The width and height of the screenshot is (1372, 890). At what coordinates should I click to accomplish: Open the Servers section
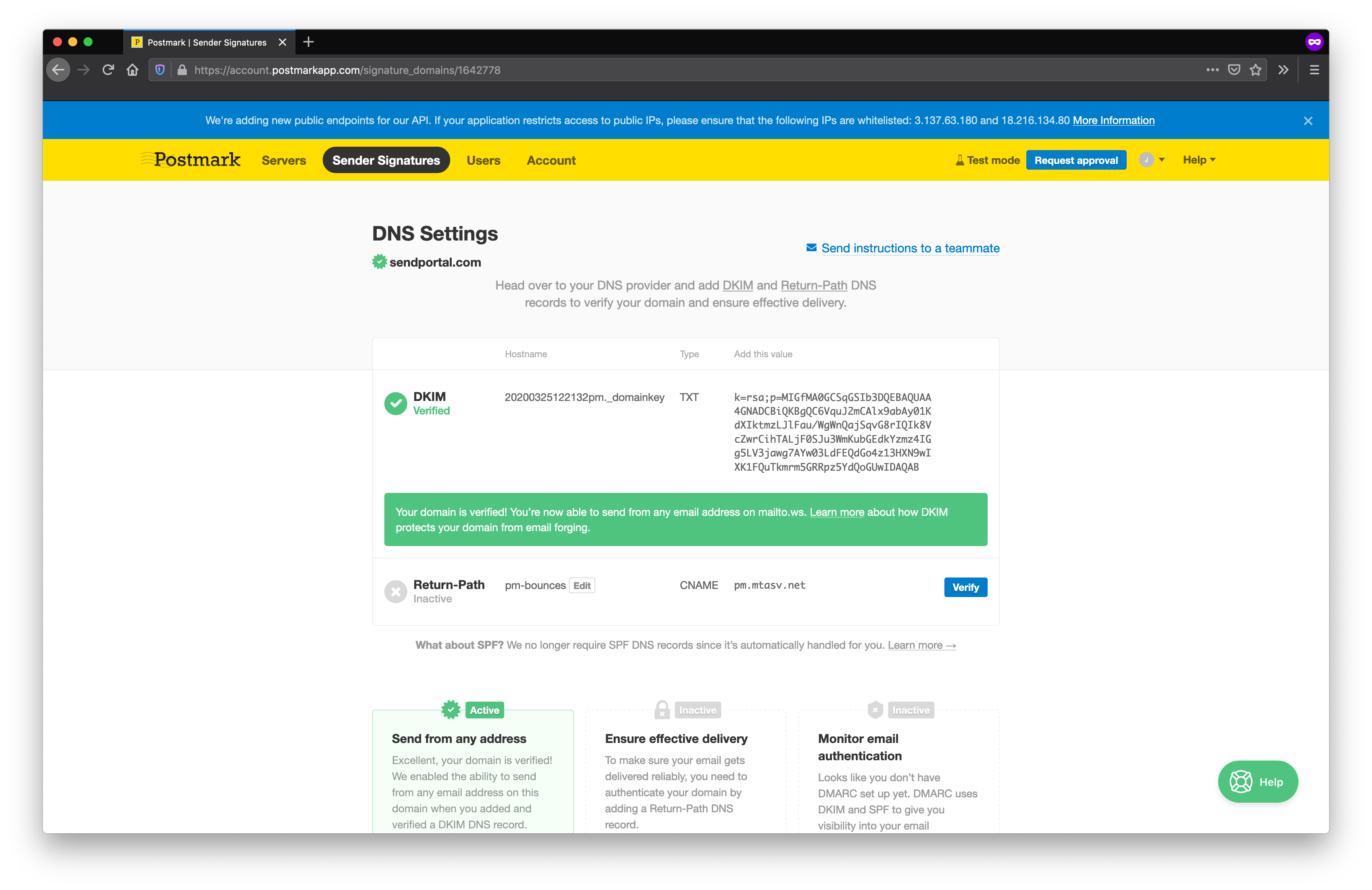pos(284,160)
